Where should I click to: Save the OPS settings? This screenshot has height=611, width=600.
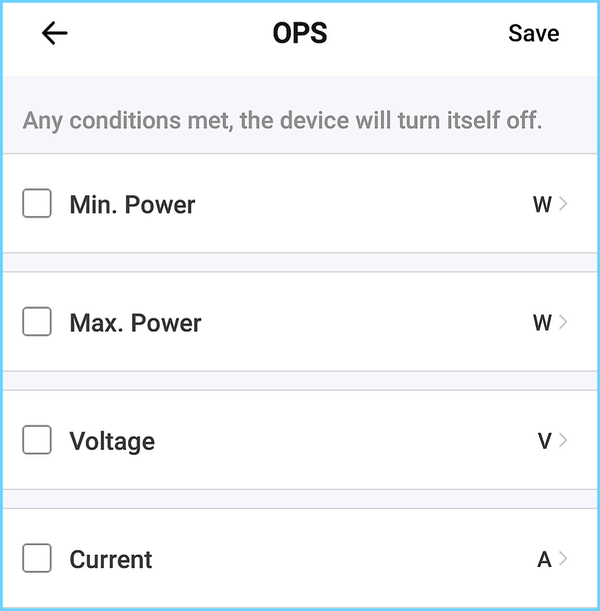(533, 33)
